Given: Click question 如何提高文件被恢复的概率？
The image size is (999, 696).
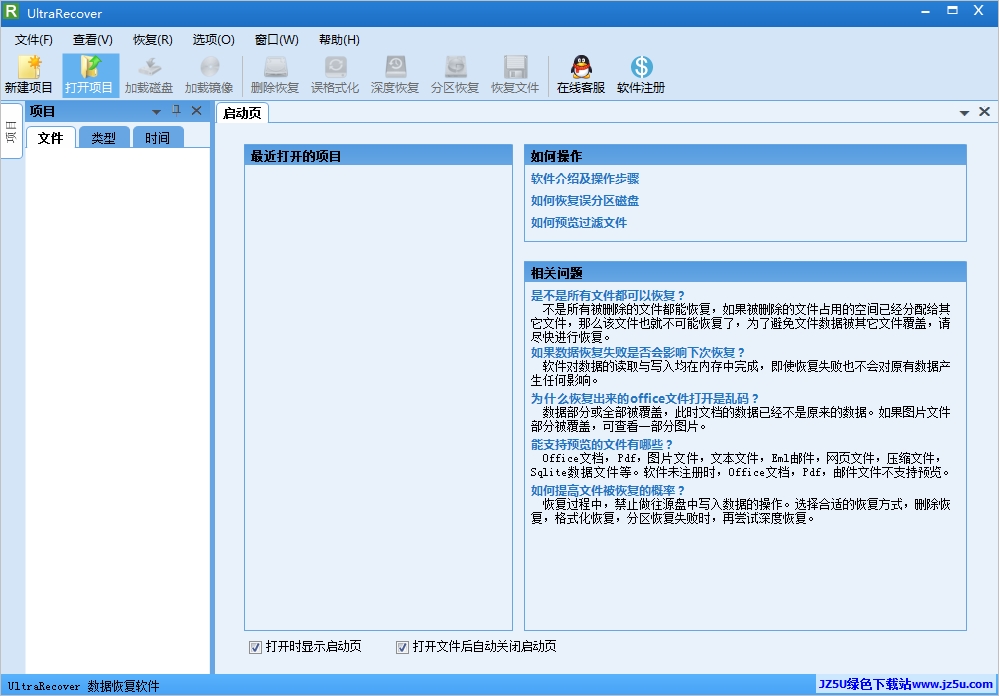Looking at the screenshot, I should point(608,490).
